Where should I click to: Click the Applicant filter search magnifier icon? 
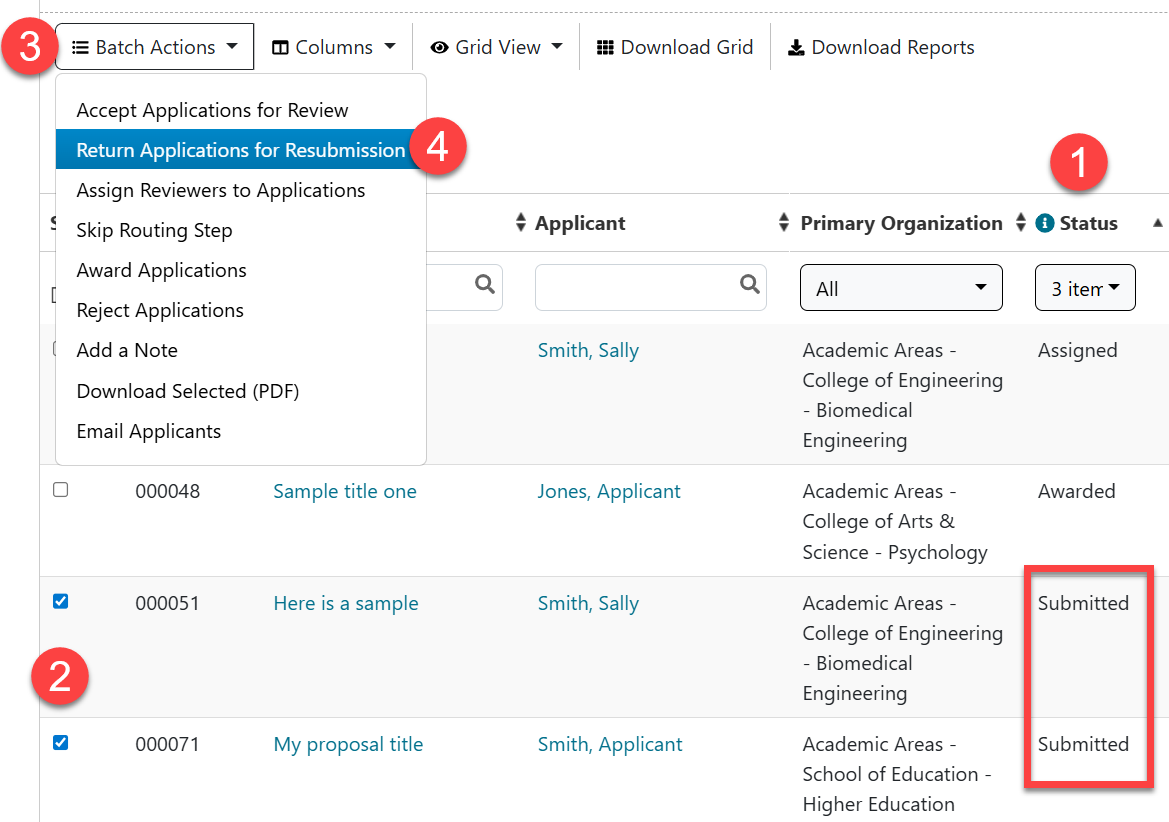point(749,285)
